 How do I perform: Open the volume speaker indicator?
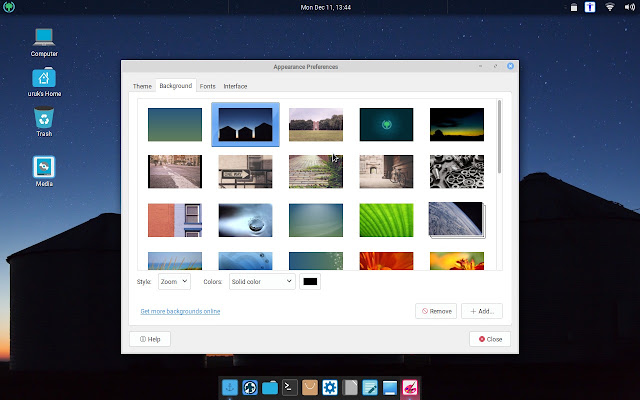coord(630,7)
